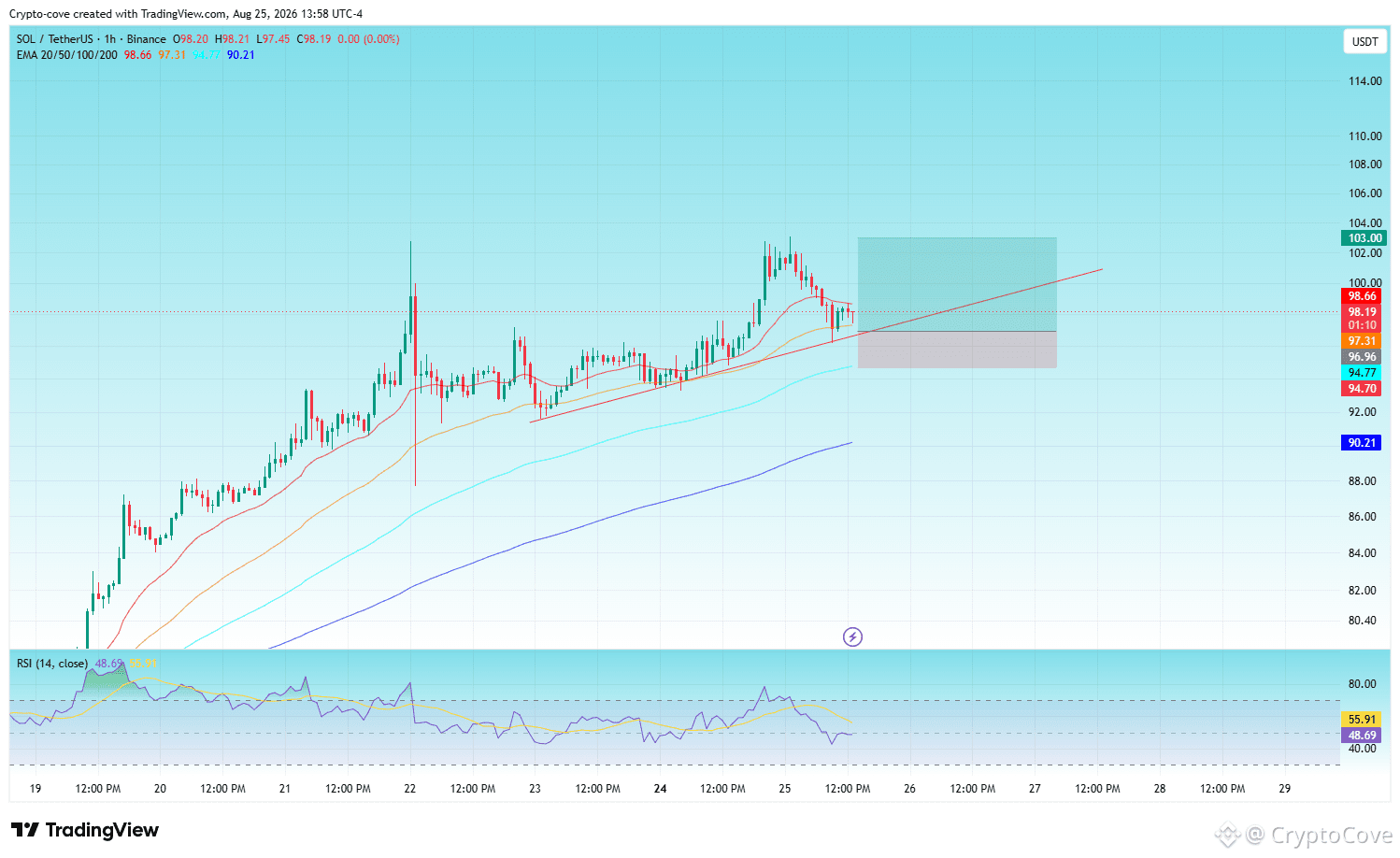The height and width of the screenshot is (858, 1400).
Task: Click the 106.00 price axis tick
Action: (x=1364, y=193)
